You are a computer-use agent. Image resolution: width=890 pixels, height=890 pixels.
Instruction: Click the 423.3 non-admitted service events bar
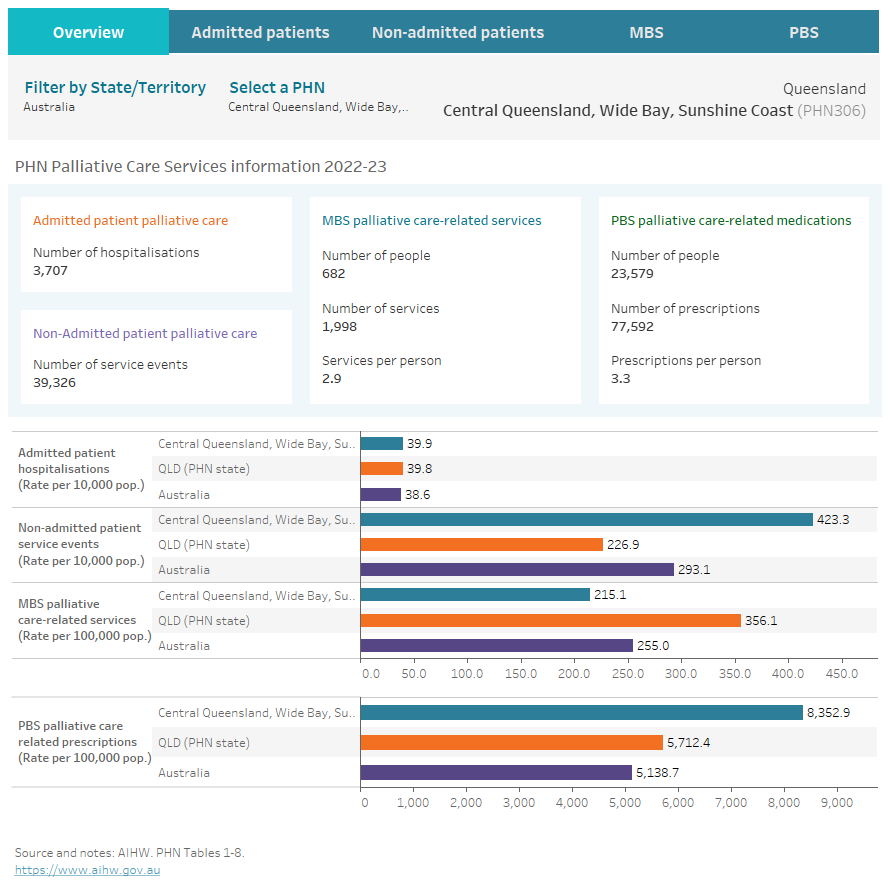coord(586,519)
